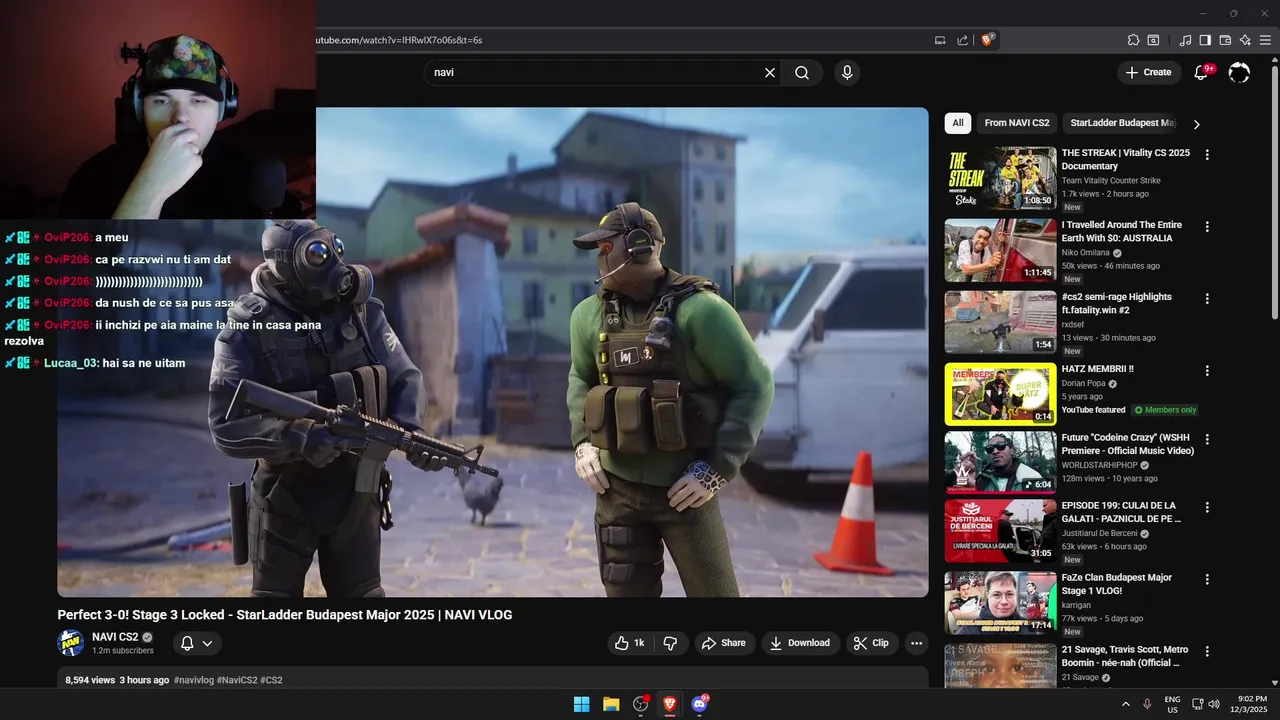Click the #navivlog hashtag
Screen dimensions: 1280x720
(x=193, y=680)
